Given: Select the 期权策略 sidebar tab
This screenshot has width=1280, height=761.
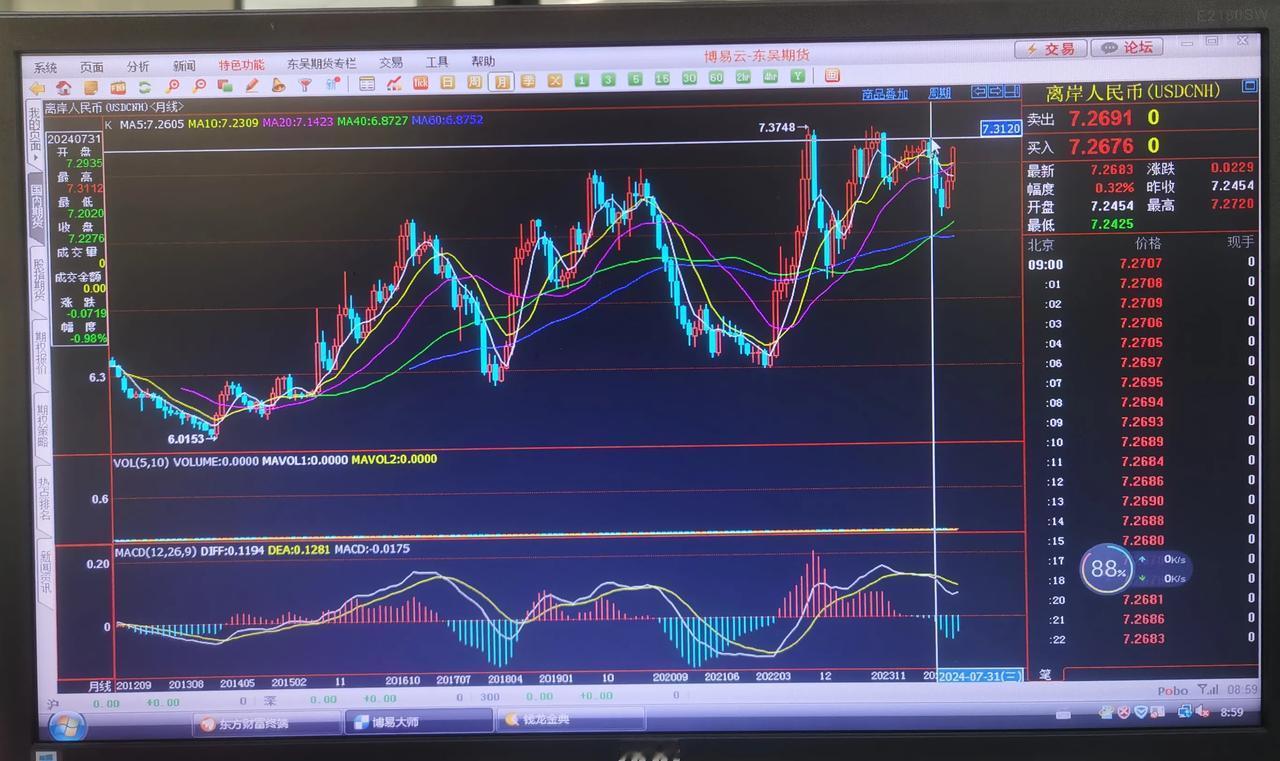Looking at the screenshot, I should pyautogui.click(x=42, y=426).
